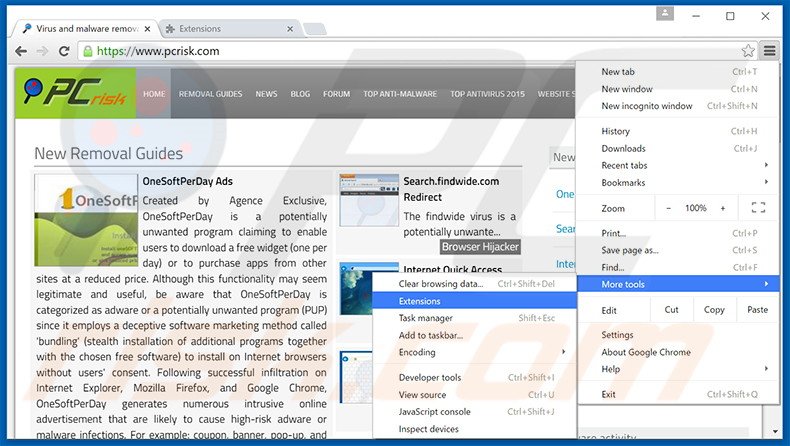Image resolution: width=790 pixels, height=446 pixels.
Task: Click the Paste edit button
Action: tap(758, 310)
